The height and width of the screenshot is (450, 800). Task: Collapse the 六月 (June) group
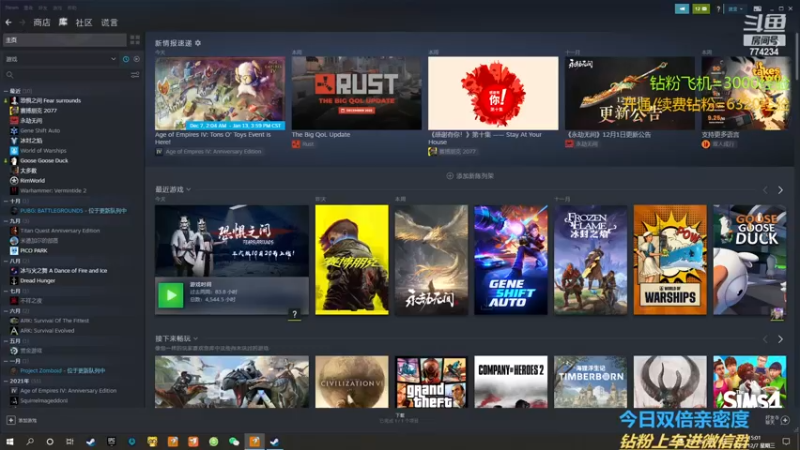(x=6, y=311)
